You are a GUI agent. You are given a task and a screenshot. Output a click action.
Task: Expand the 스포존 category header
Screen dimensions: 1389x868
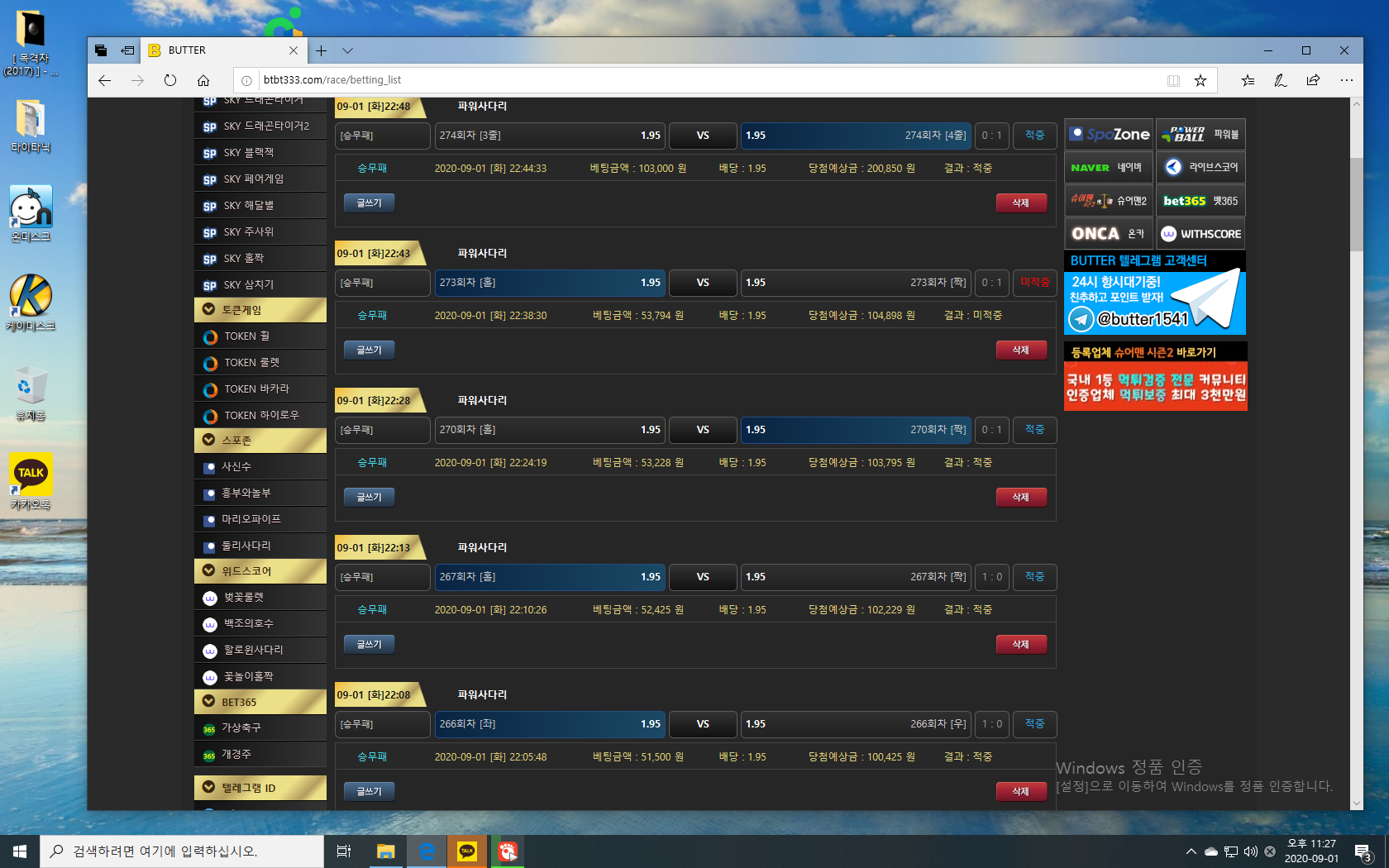point(260,441)
